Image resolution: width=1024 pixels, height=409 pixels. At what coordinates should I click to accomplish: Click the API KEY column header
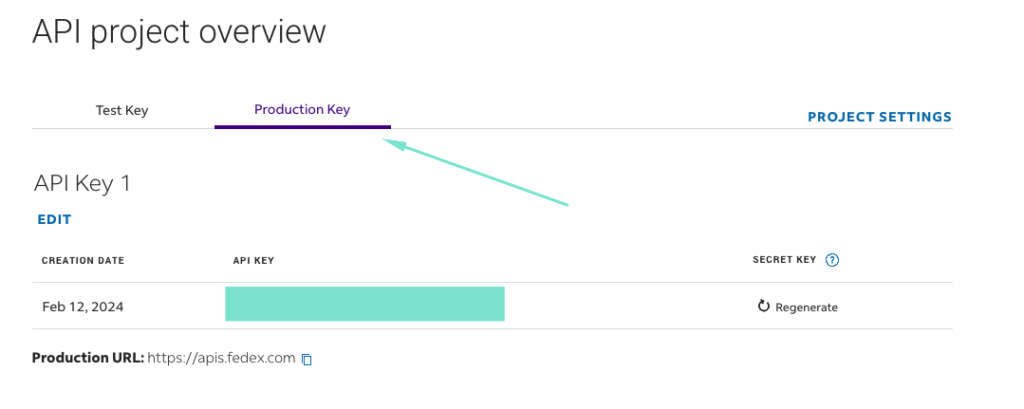[253, 261]
